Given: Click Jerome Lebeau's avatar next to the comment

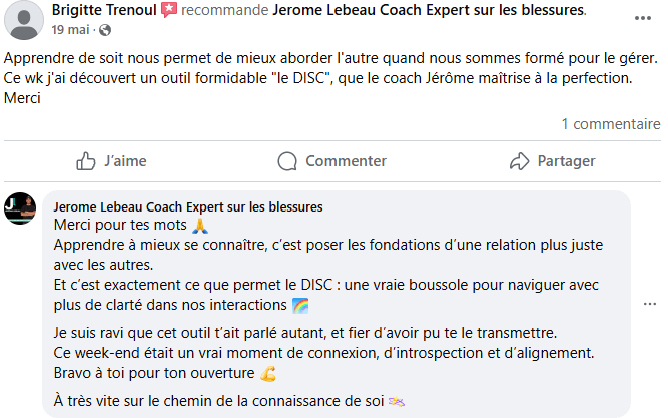Looking at the screenshot, I should click(x=20, y=208).
